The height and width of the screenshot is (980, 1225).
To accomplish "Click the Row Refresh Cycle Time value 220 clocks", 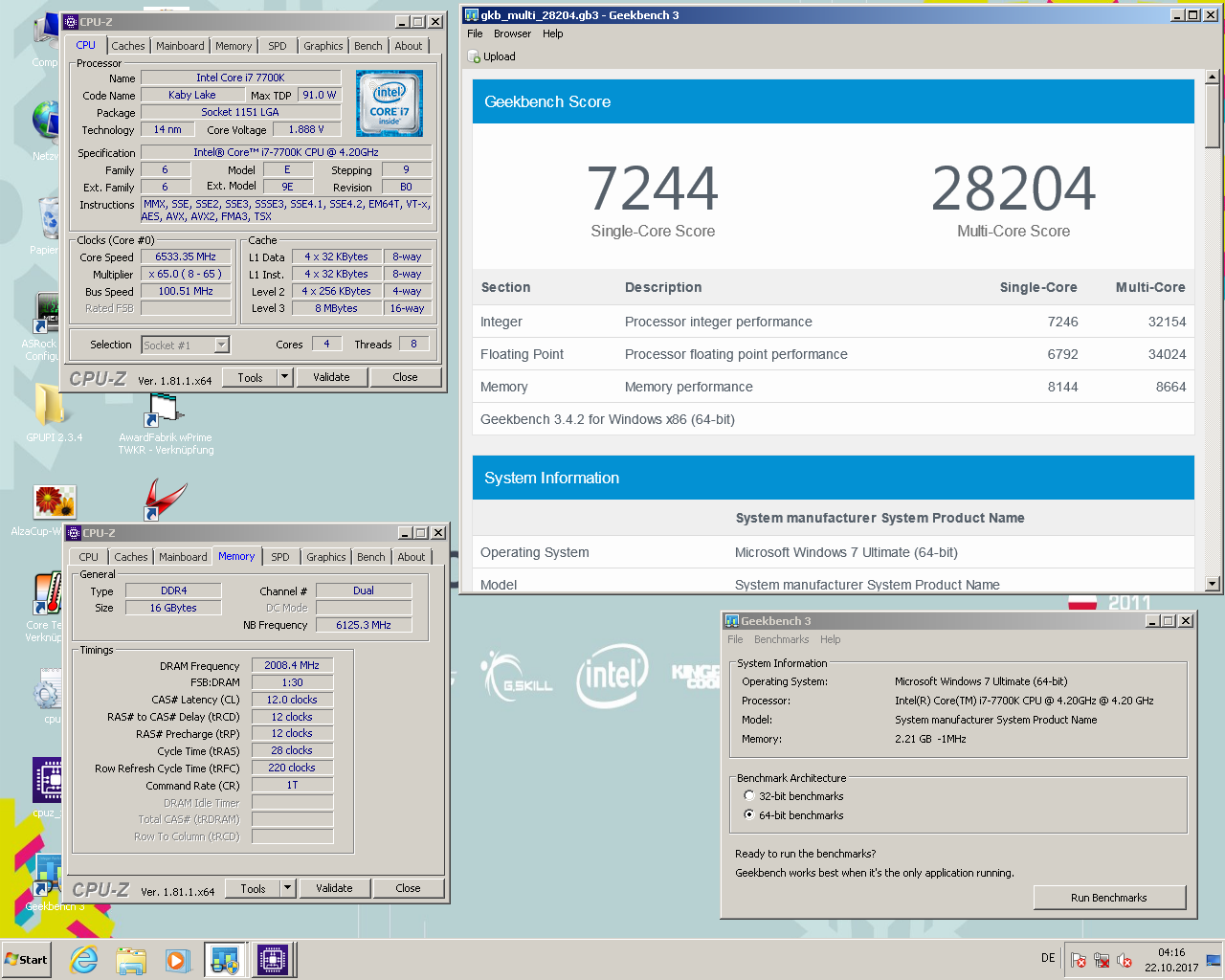I will (x=292, y=768).
